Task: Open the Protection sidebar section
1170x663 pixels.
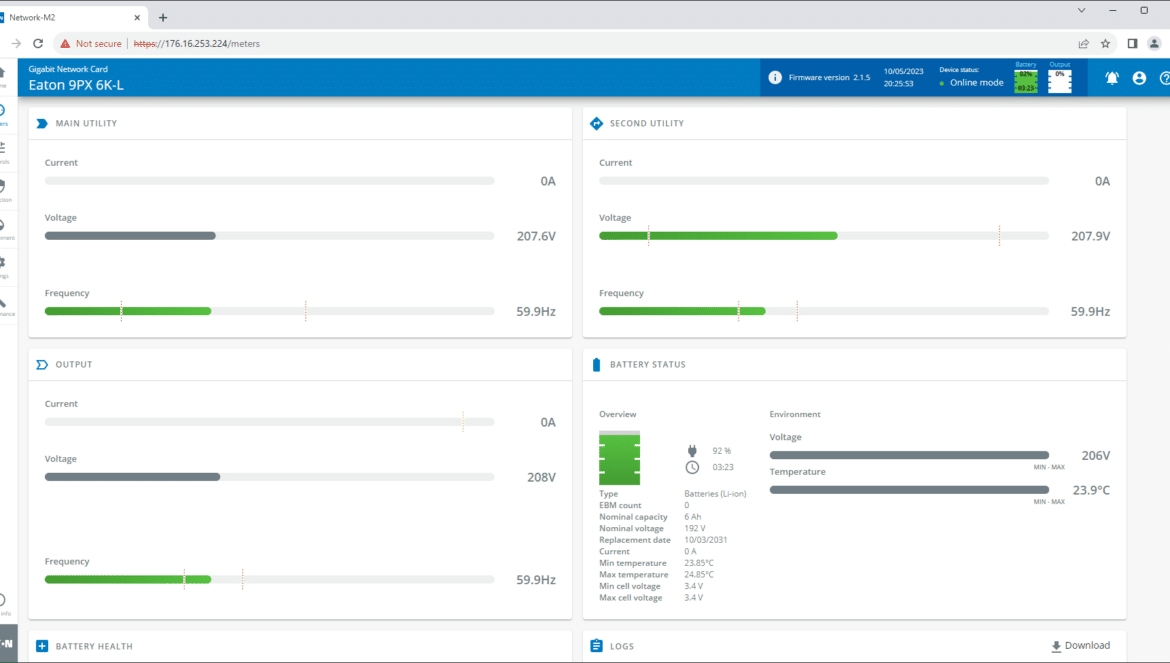Action: tap(4, 189)
